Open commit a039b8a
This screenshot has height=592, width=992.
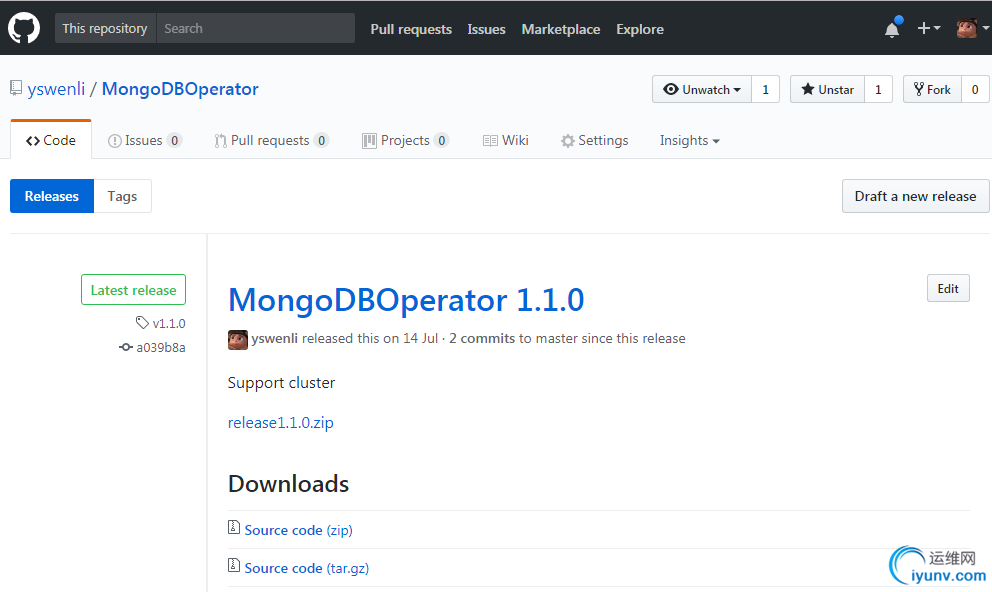[161, 347]
